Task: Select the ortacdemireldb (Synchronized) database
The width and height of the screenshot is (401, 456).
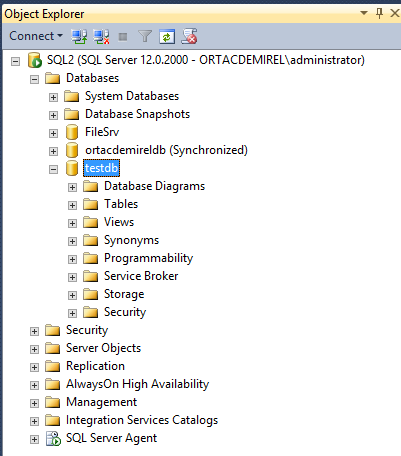Action: (x=166, y=150)
